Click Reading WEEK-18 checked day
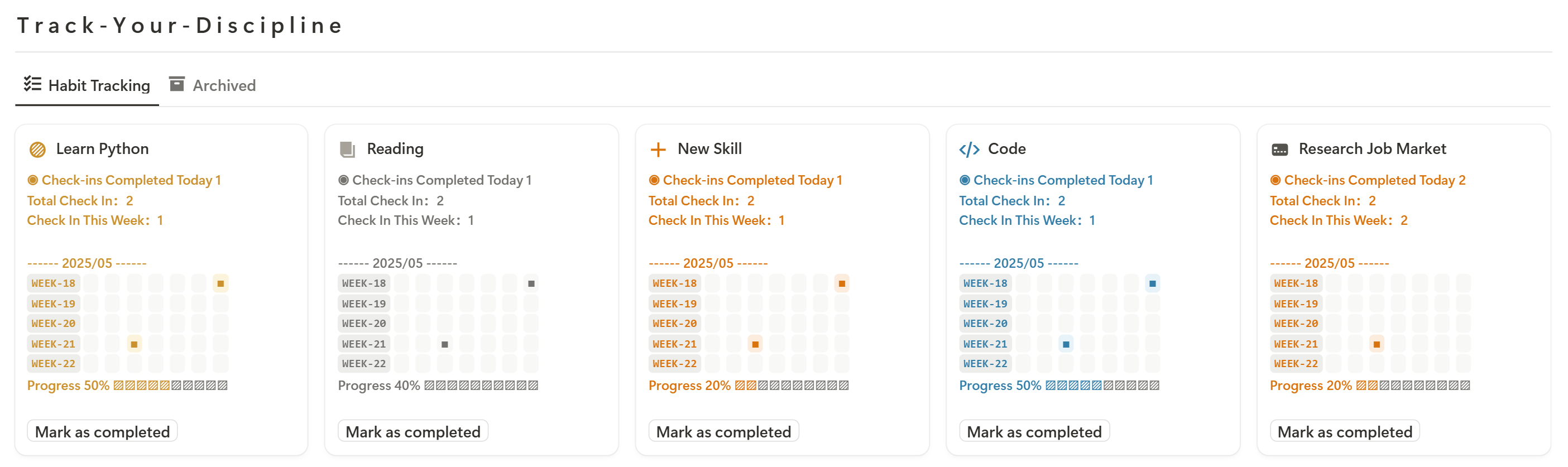Screen dimensions: 1568x467 click(531, 283)
